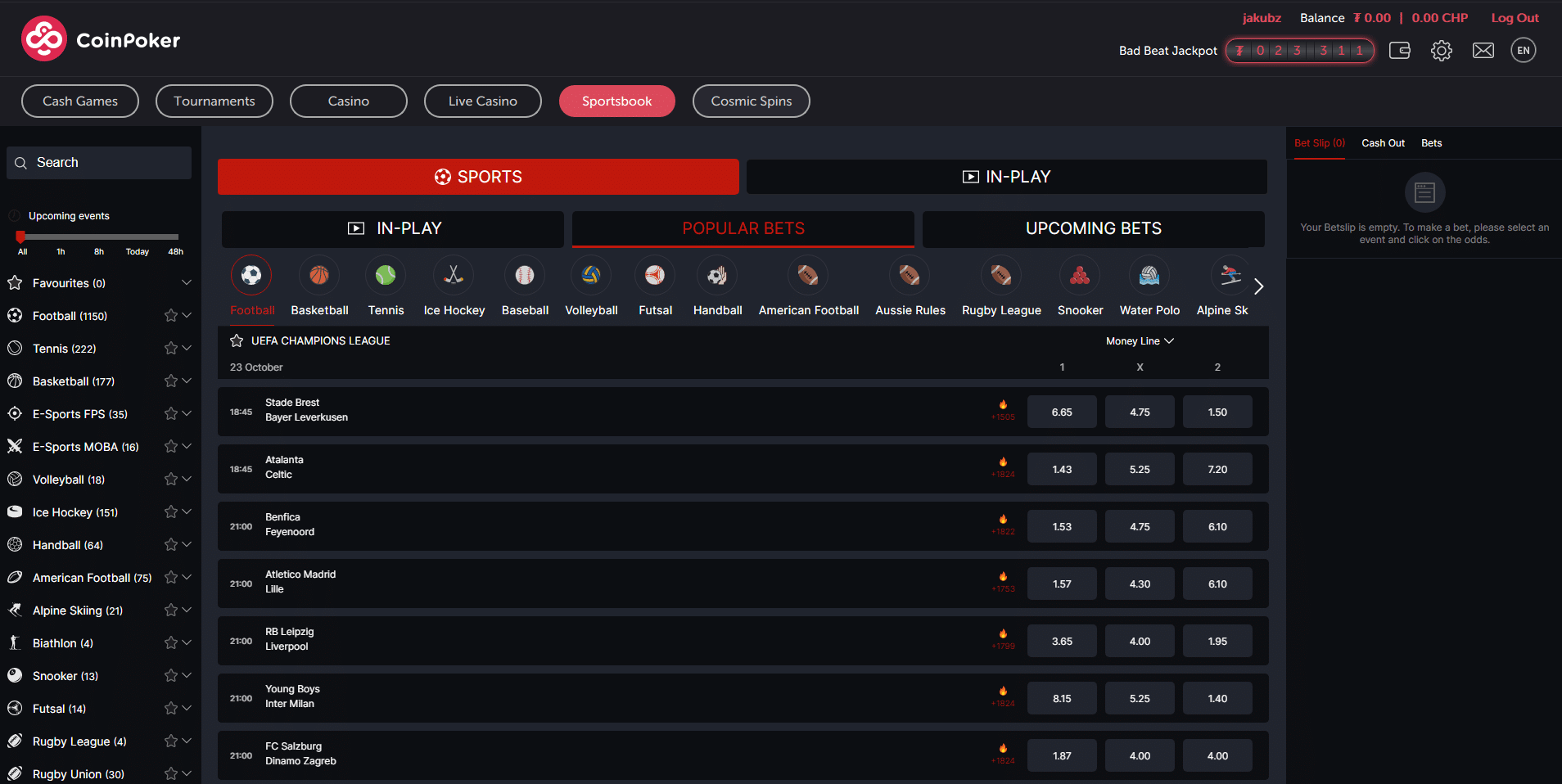Favourite Tennis in sidebar with star
Viewport: 1562px width, 784px height.
(170, 348)
